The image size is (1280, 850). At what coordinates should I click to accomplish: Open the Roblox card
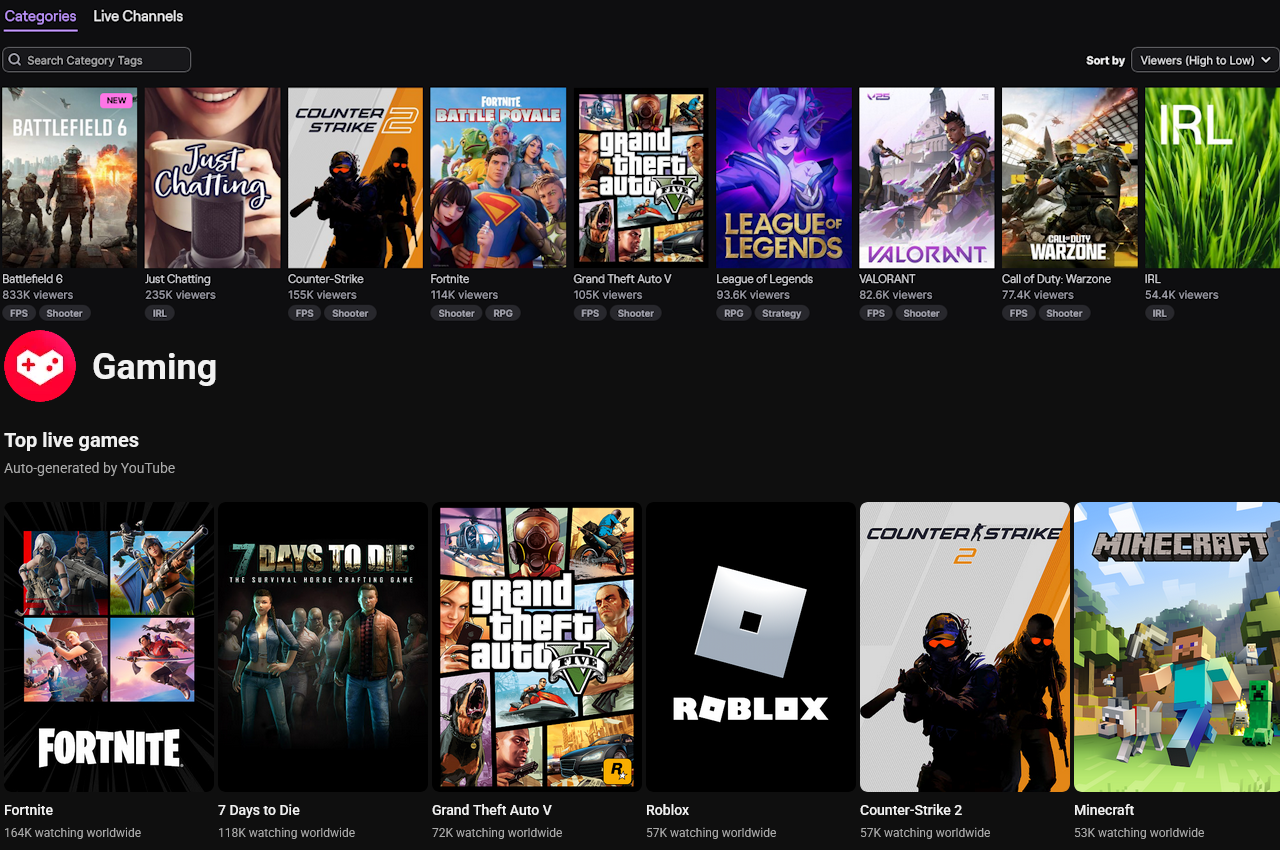pyautogui.click(x=751, y=647)
